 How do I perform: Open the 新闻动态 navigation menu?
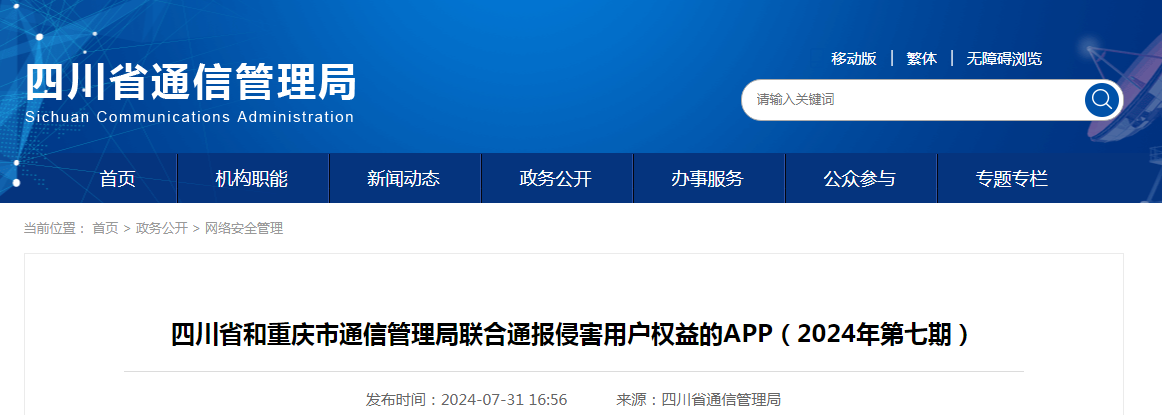click(403, 179)
